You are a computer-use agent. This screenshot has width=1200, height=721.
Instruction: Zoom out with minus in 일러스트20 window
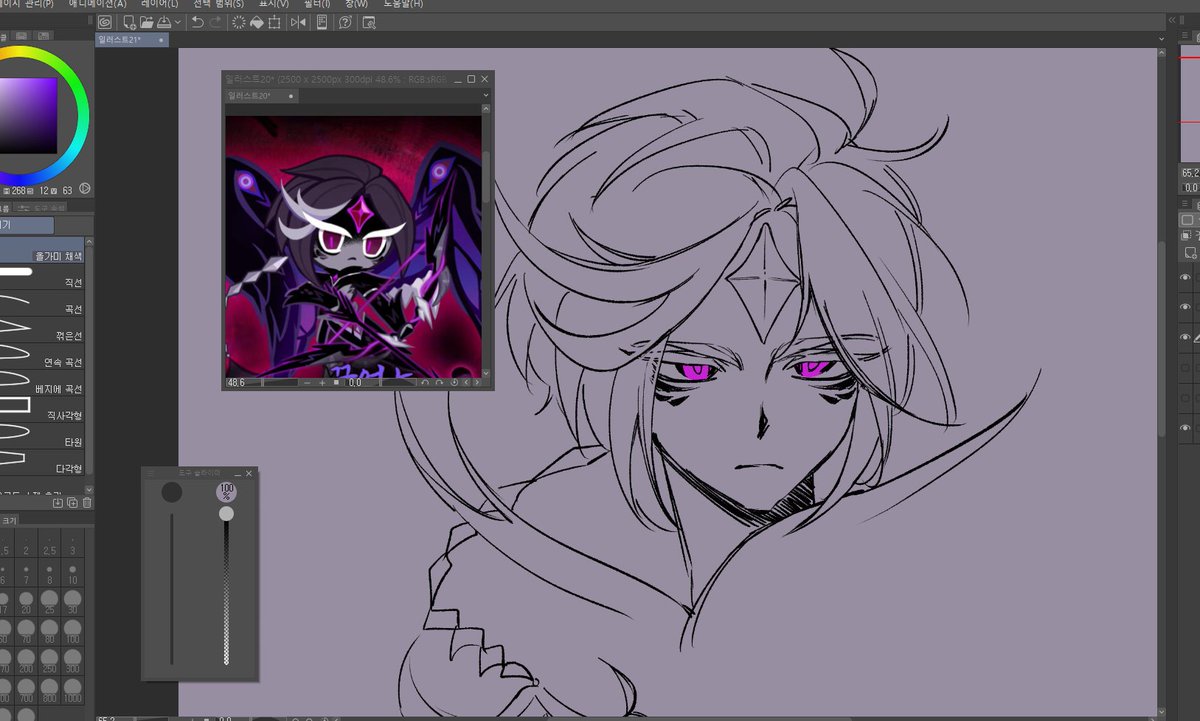(x=307, y=383)
